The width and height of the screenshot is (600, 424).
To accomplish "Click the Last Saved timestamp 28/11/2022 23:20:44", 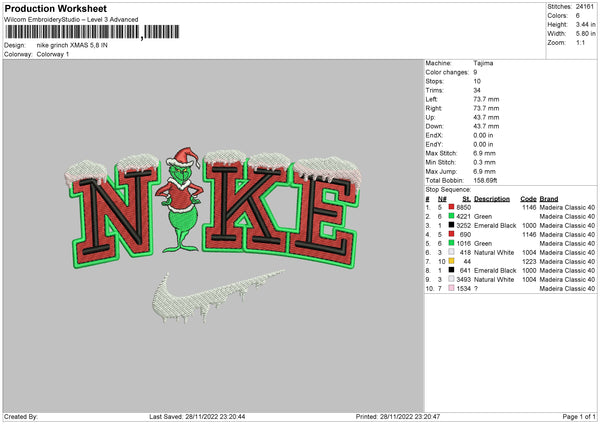I will [x=215, y=416].
